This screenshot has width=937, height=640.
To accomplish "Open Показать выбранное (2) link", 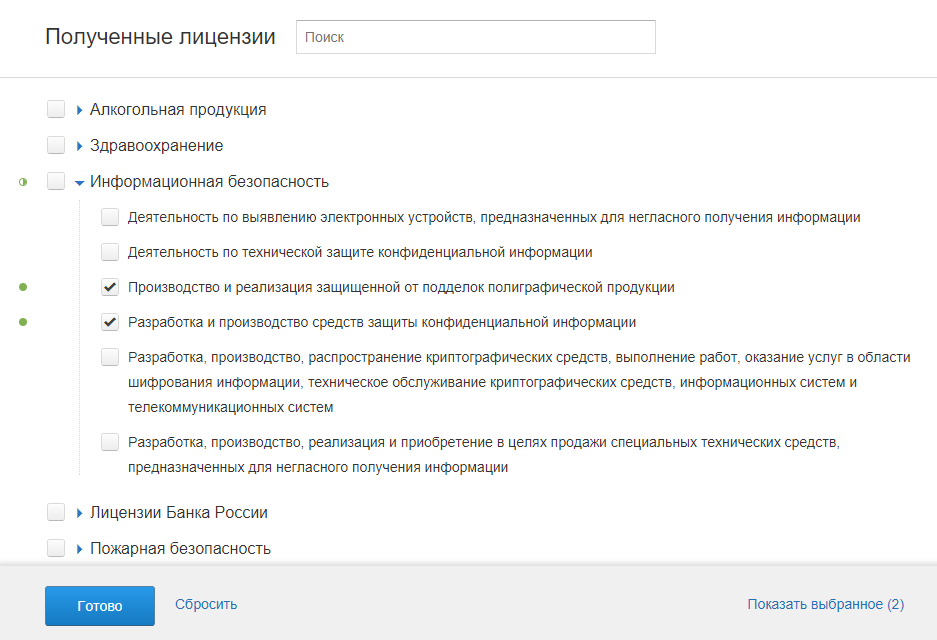I will coord(825,604).
